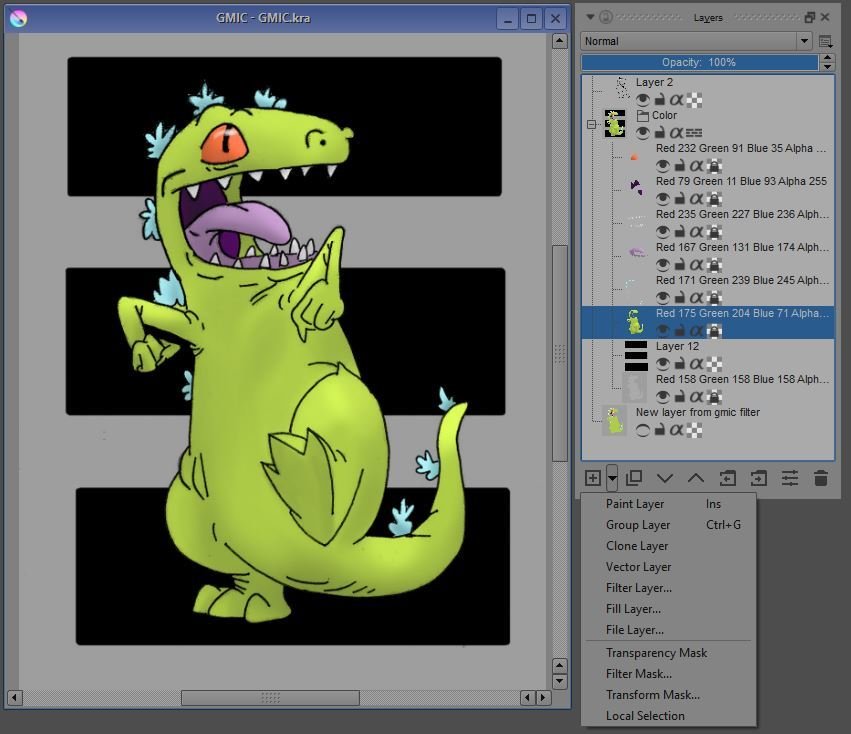Click the Krita icon in GMIC window title
The height and width of the screenshot is (734, 851).
(18, 18)
